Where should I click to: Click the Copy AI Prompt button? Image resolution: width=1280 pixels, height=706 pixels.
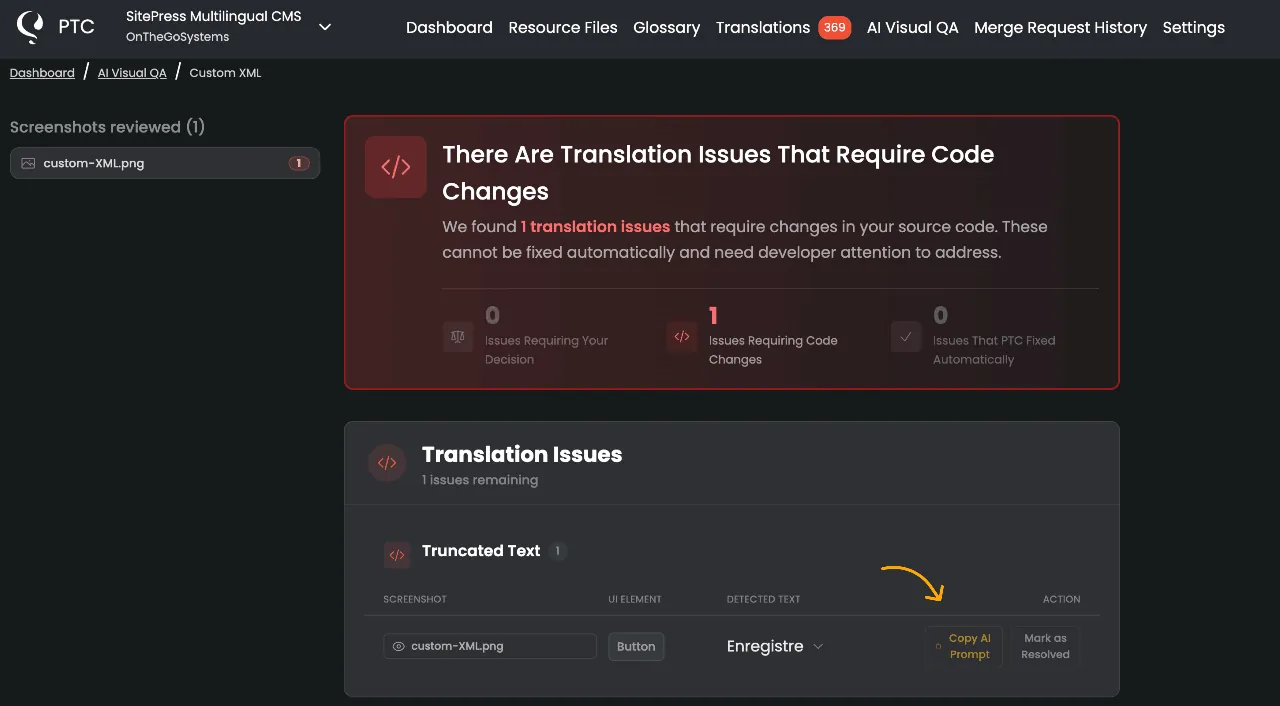(964, 646)
